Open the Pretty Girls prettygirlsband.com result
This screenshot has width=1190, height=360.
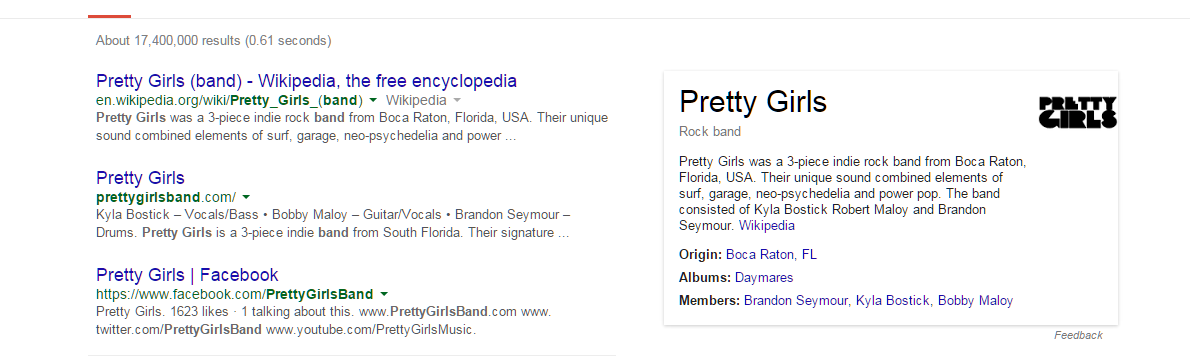point(140,178)
